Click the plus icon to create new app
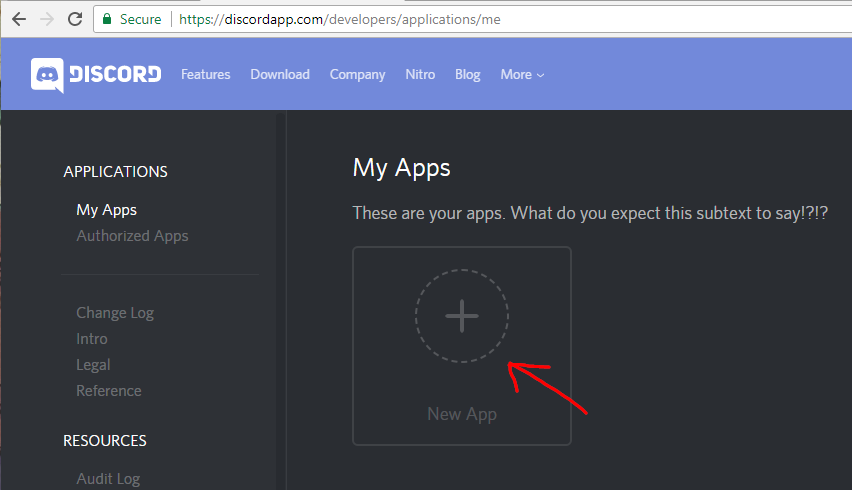Image resolution: width=852 pixels, height=490 pixels. pyautogui.click(x=462, y=316)
